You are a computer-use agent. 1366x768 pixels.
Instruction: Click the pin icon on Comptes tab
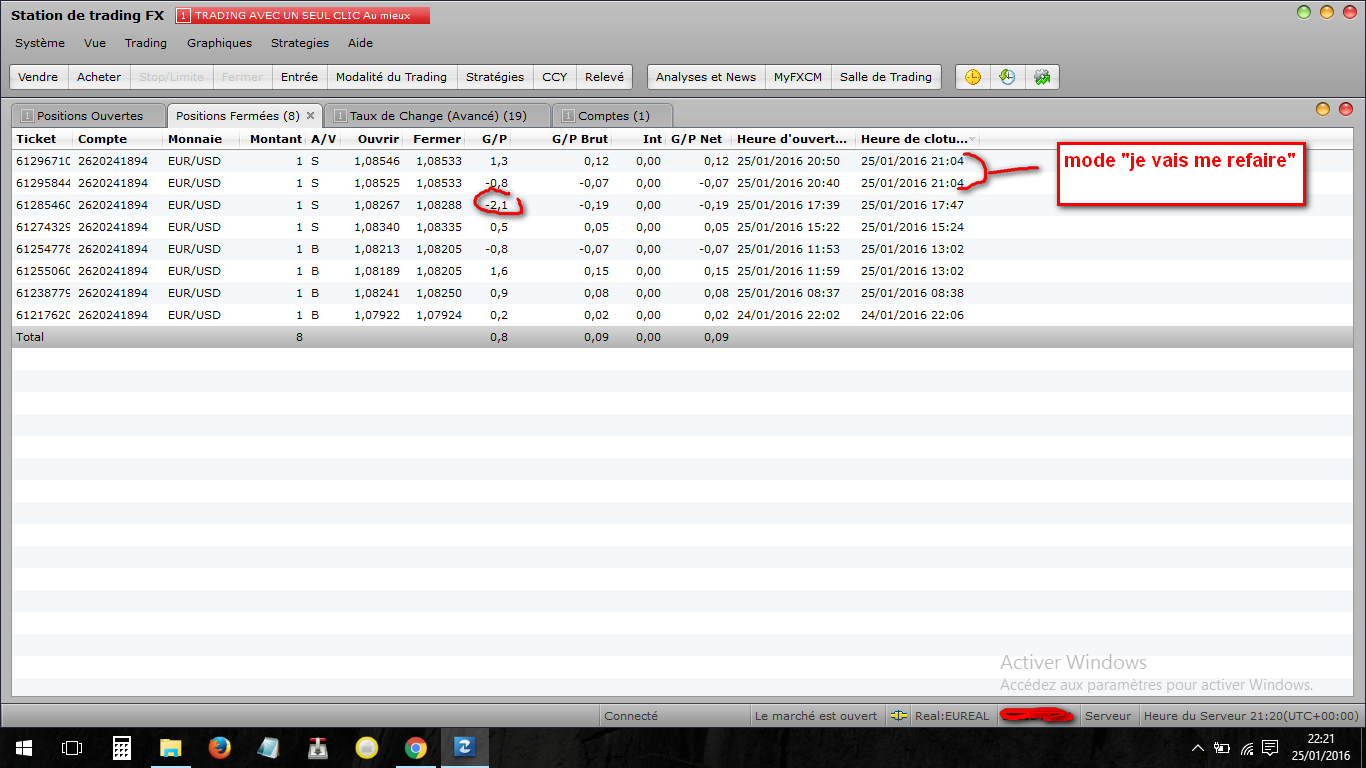[x=569, y=116]
